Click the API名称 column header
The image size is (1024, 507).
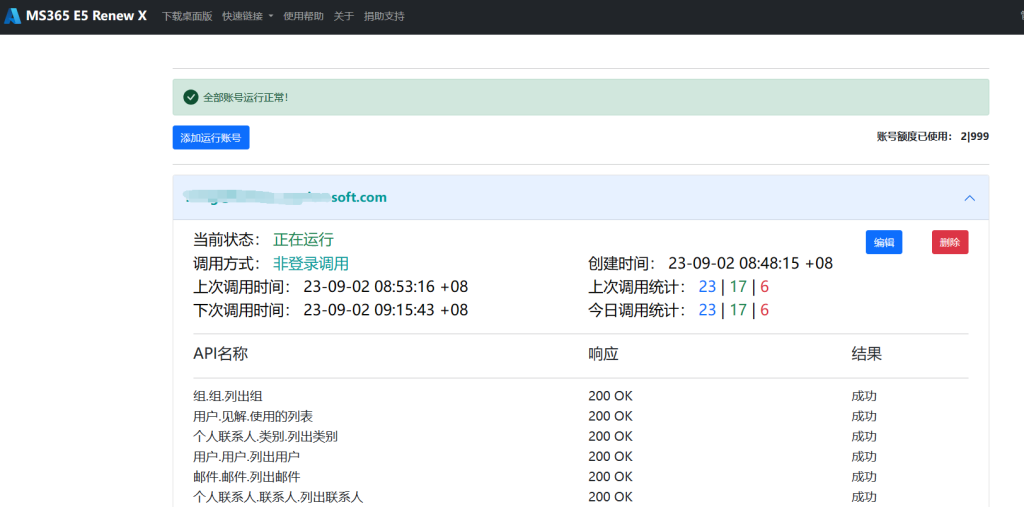click(221, 354)
